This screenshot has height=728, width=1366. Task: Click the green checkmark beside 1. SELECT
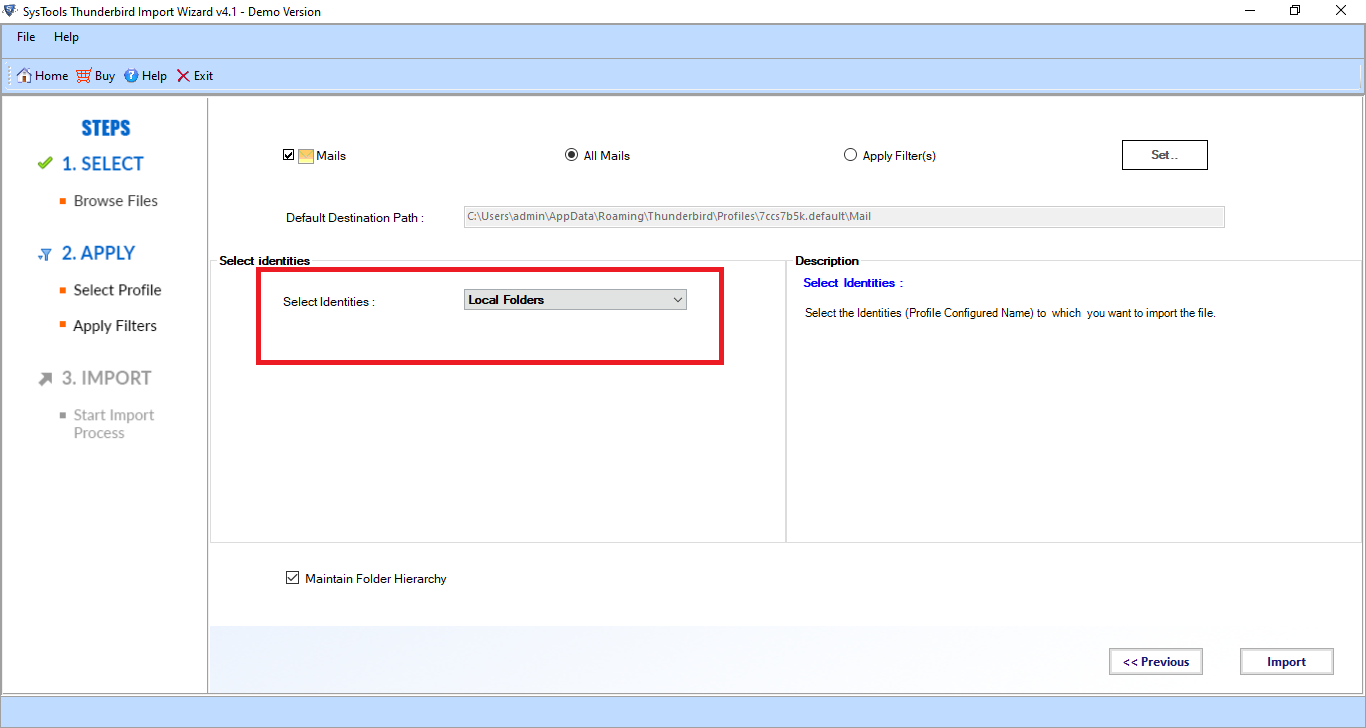click(x=44, y=163)
